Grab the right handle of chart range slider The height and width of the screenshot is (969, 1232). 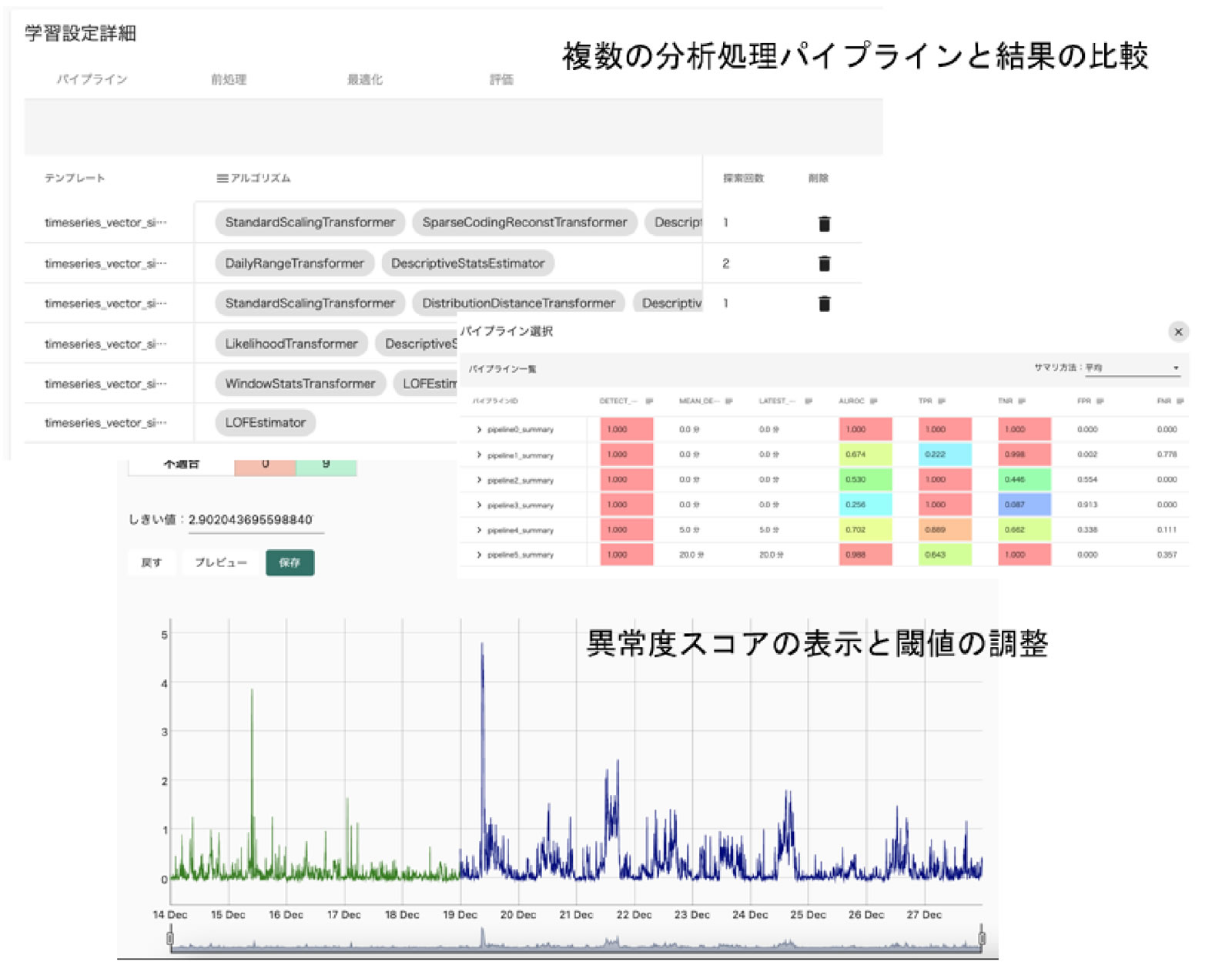982,938
